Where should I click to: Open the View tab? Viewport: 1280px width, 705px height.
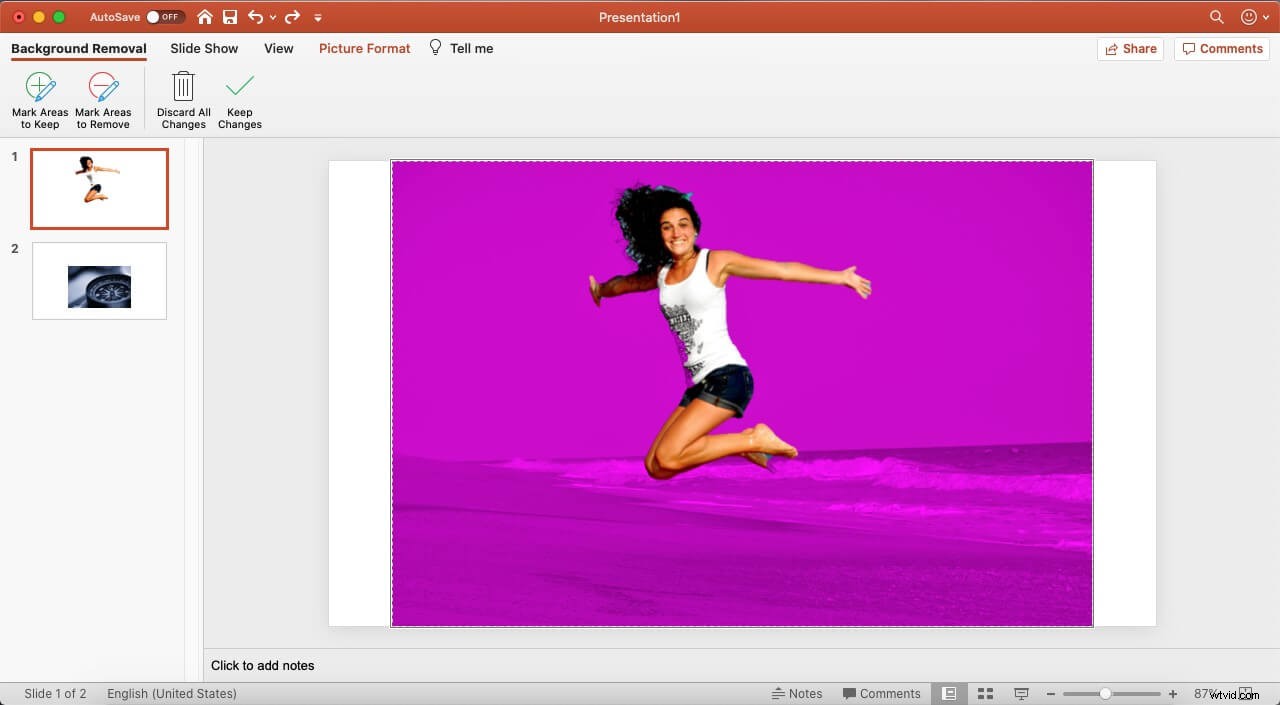pos(278,48)
